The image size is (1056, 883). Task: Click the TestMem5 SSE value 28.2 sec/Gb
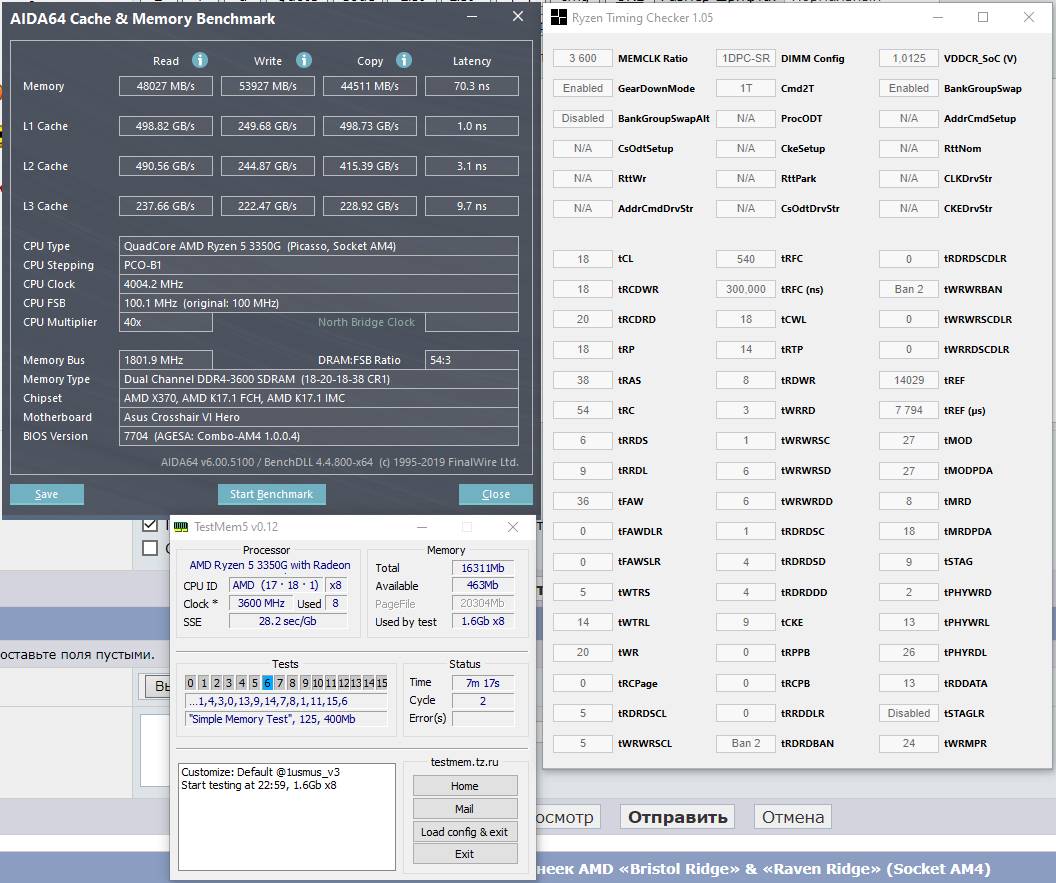(288, 621)
